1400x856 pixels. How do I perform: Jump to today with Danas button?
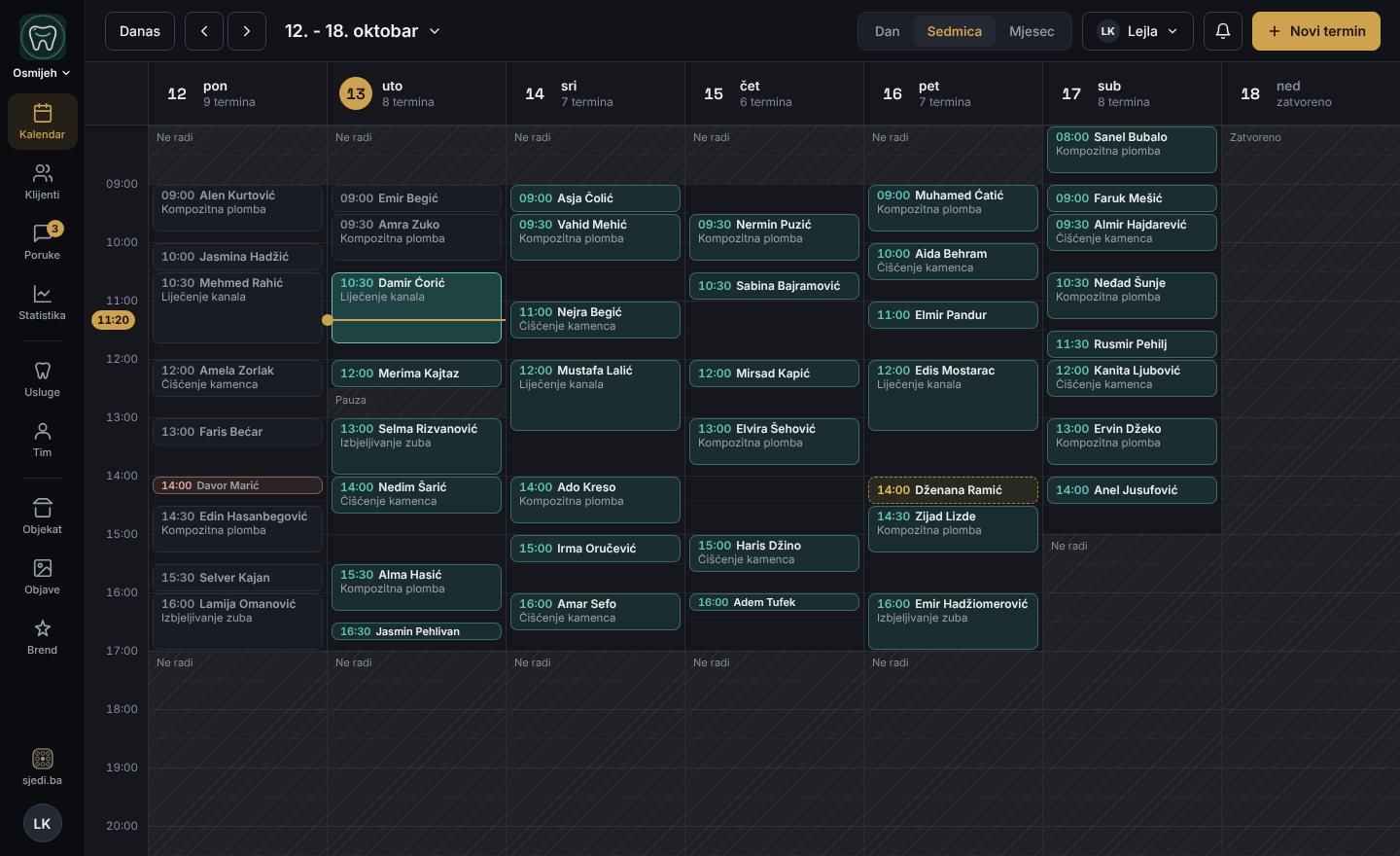pyautogui.click(x=140, y=31)
